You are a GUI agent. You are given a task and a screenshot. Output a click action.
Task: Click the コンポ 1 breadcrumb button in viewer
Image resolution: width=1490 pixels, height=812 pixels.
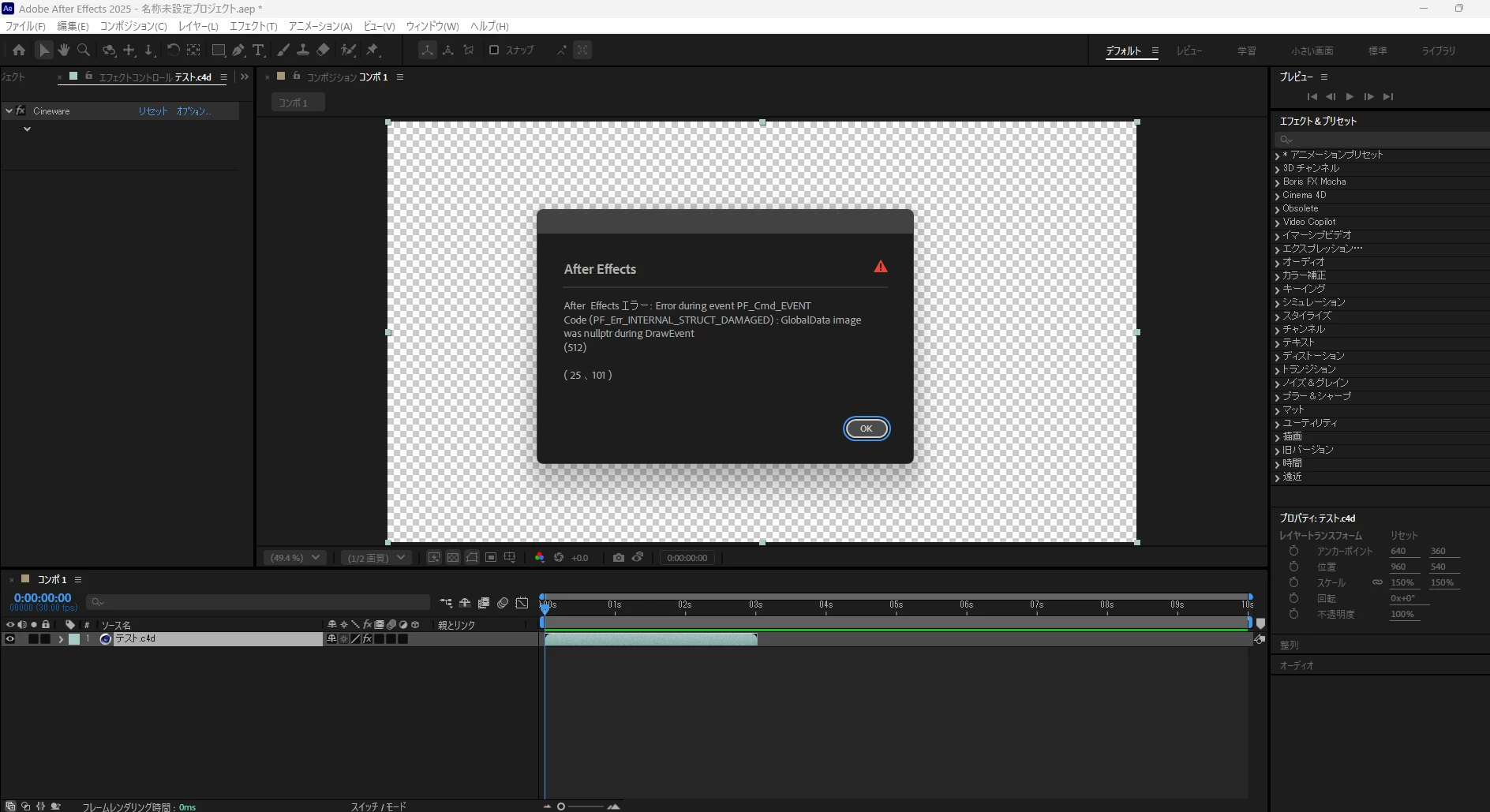coord(298,103)
